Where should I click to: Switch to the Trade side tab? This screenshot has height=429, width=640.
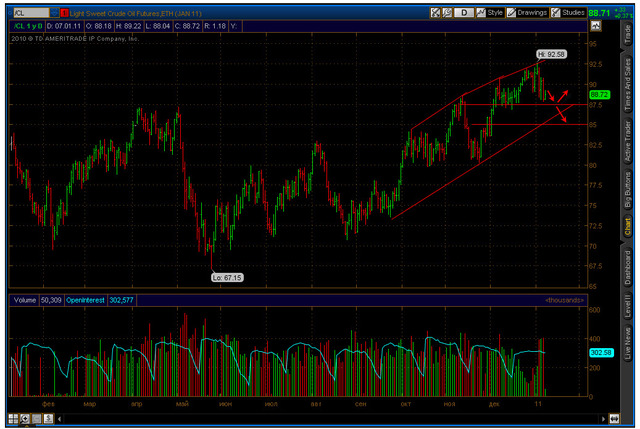627,35
